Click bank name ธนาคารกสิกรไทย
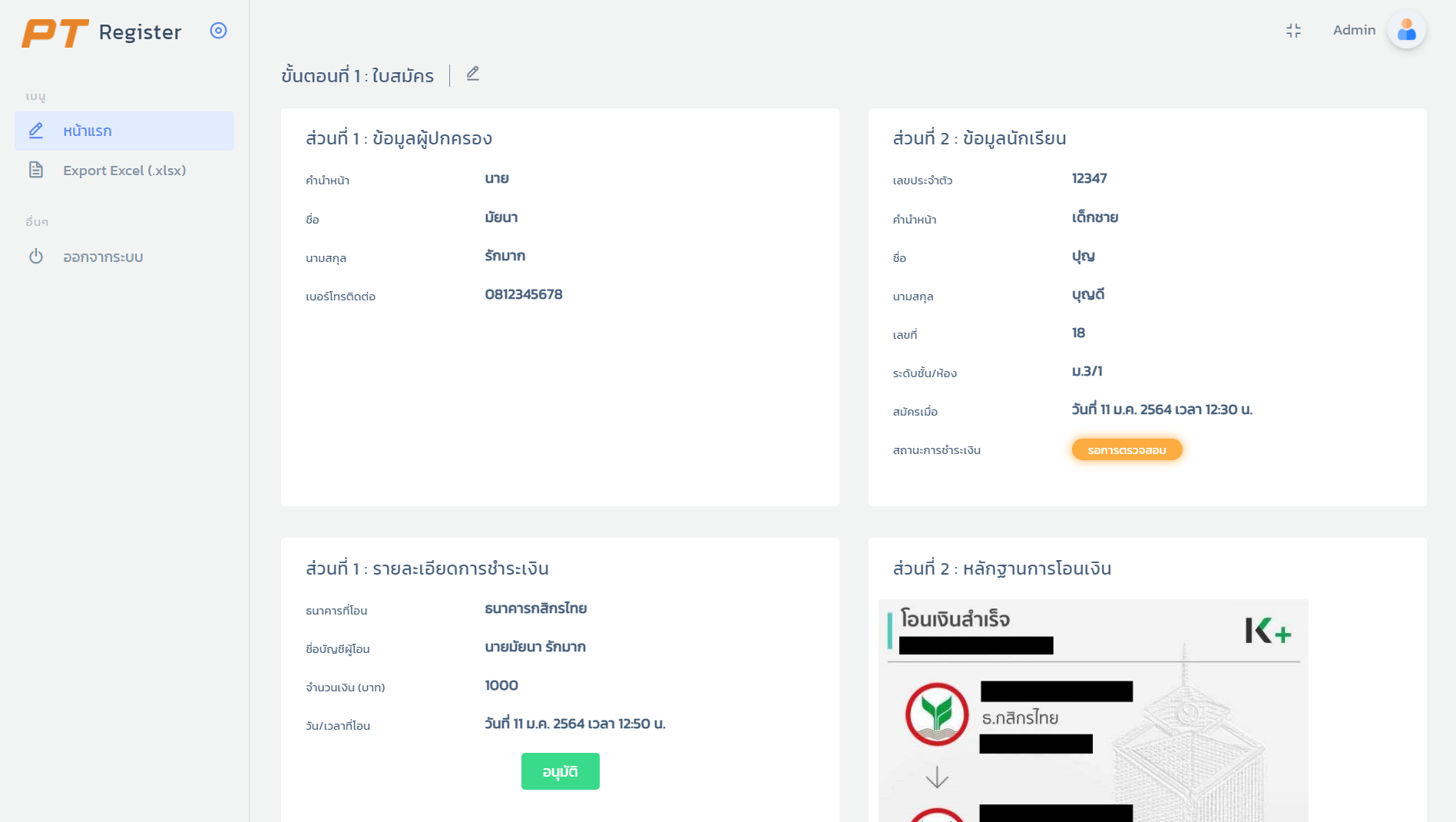This screenshot has width=1456, height=822. click(536, 609)
